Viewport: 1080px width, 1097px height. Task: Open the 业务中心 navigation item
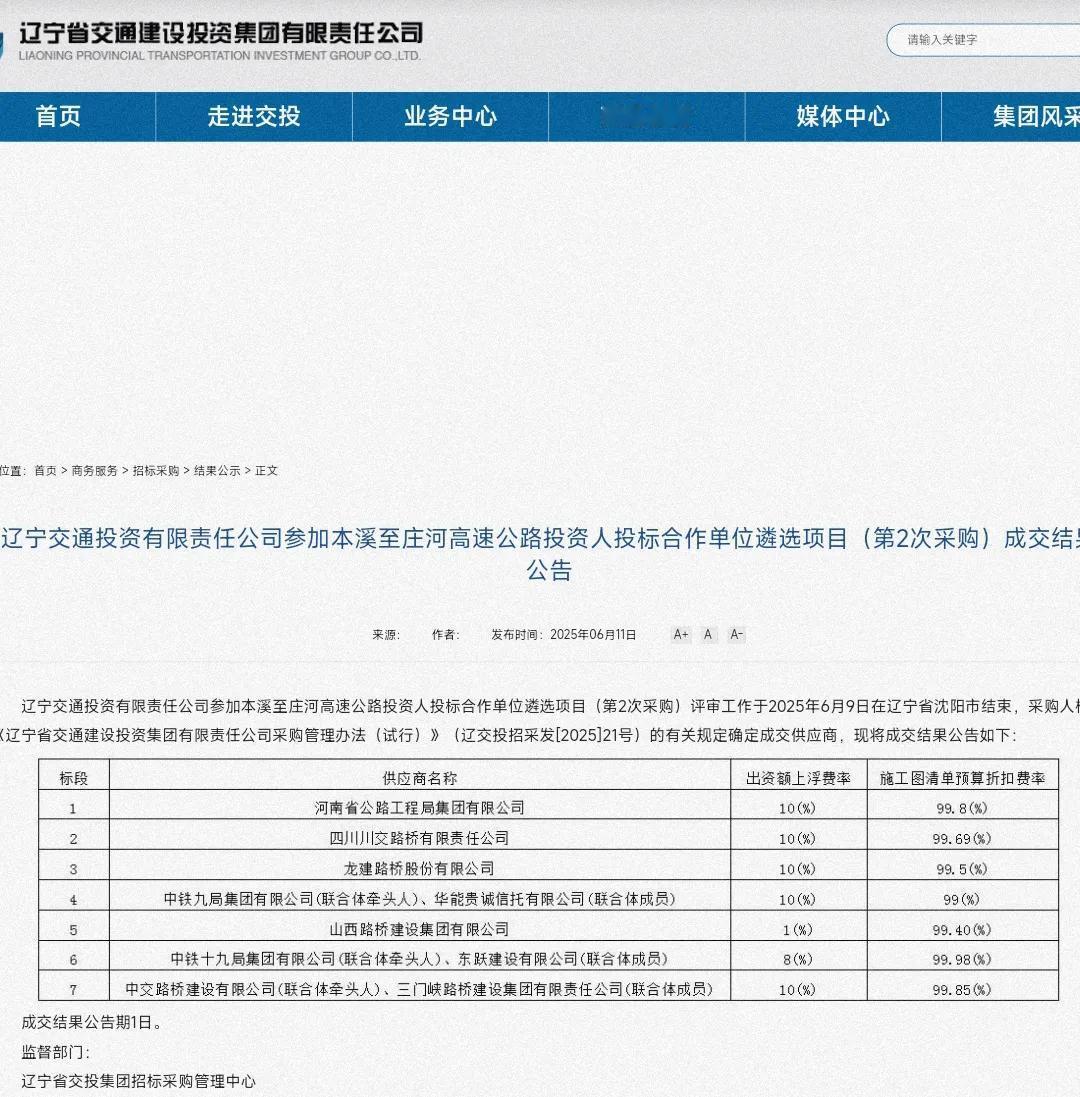450,116
